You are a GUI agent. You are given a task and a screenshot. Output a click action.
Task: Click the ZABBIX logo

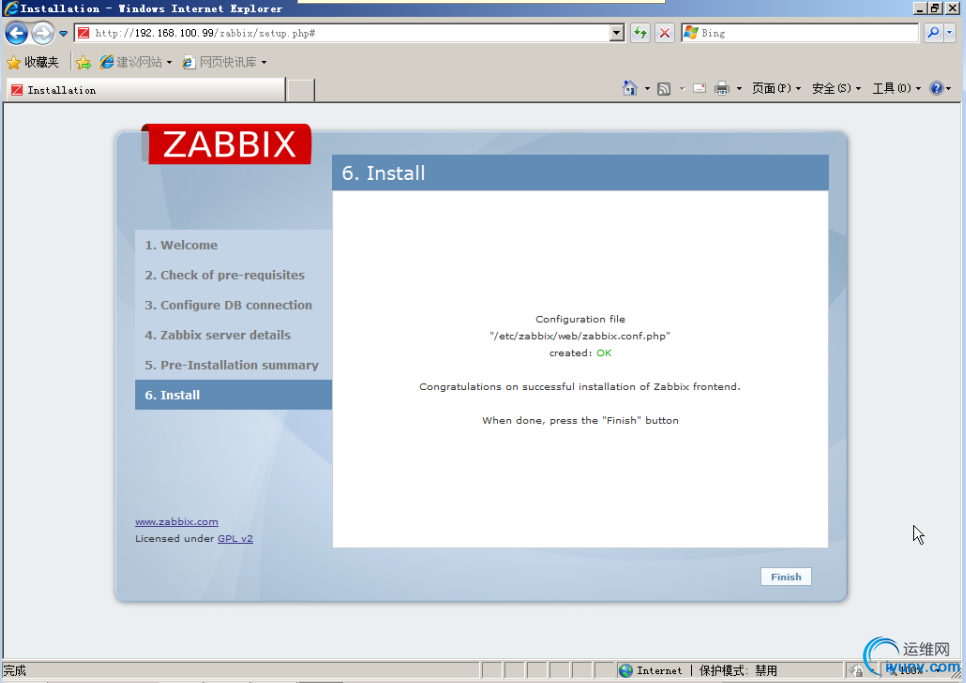point(227,144)
